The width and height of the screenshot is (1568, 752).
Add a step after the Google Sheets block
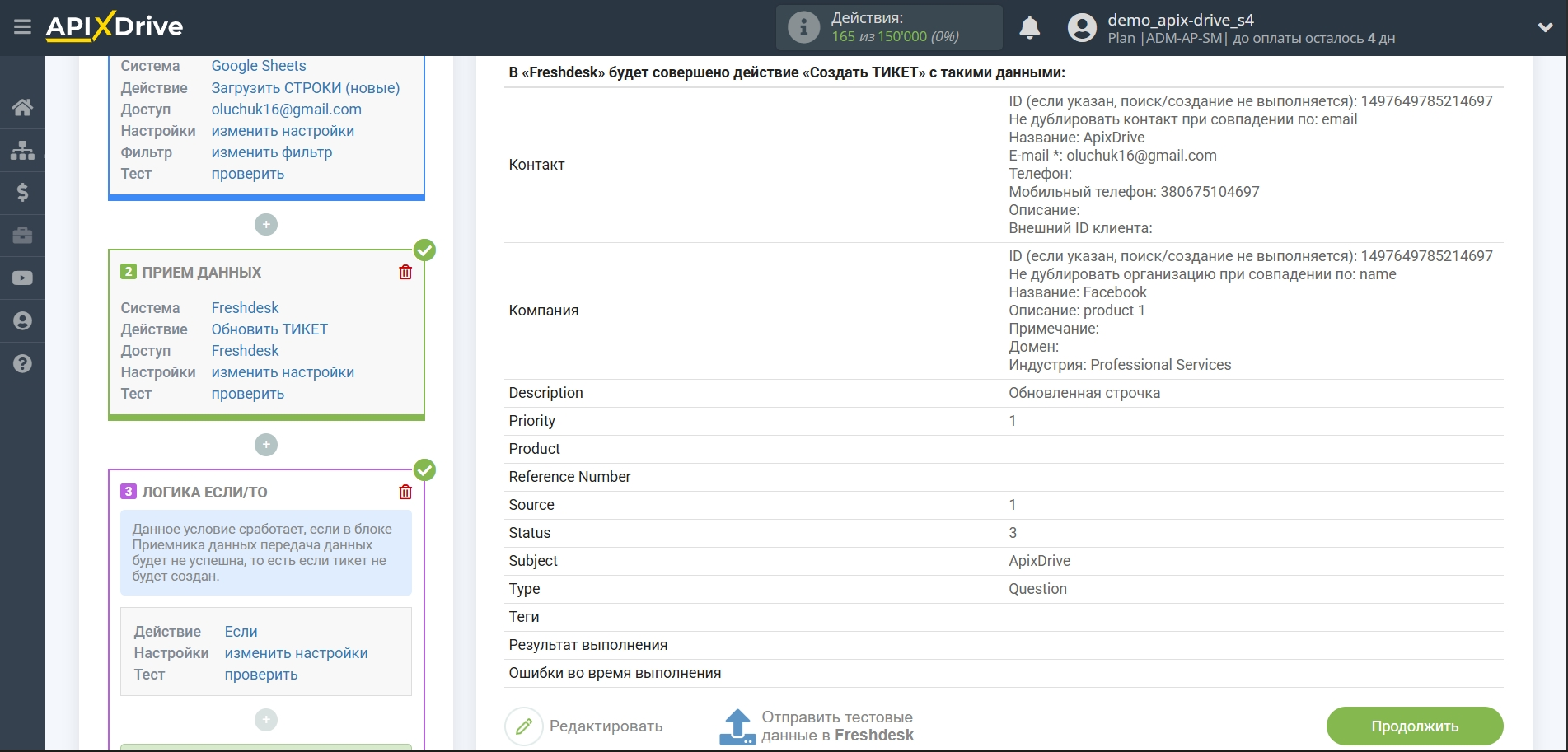266,224
